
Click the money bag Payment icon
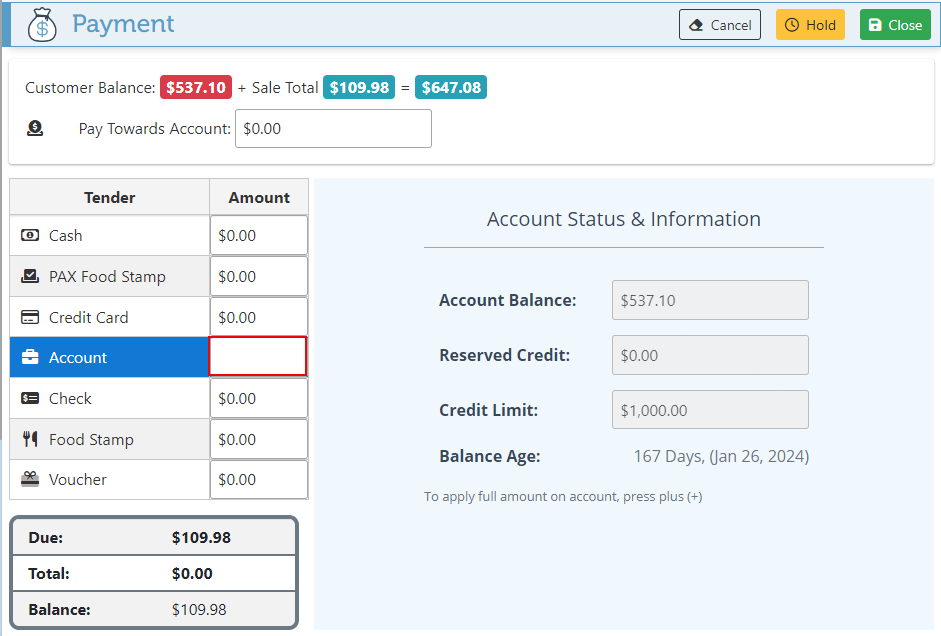42,25
